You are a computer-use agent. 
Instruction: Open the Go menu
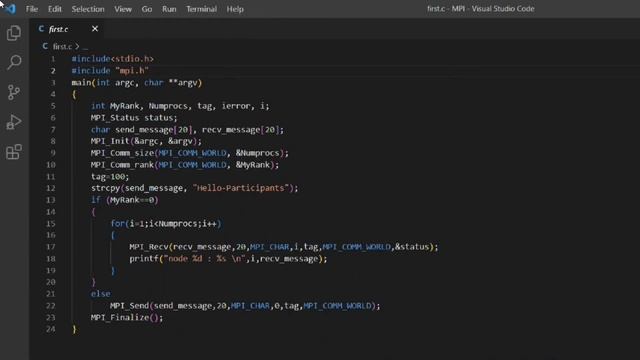point(147,9)
